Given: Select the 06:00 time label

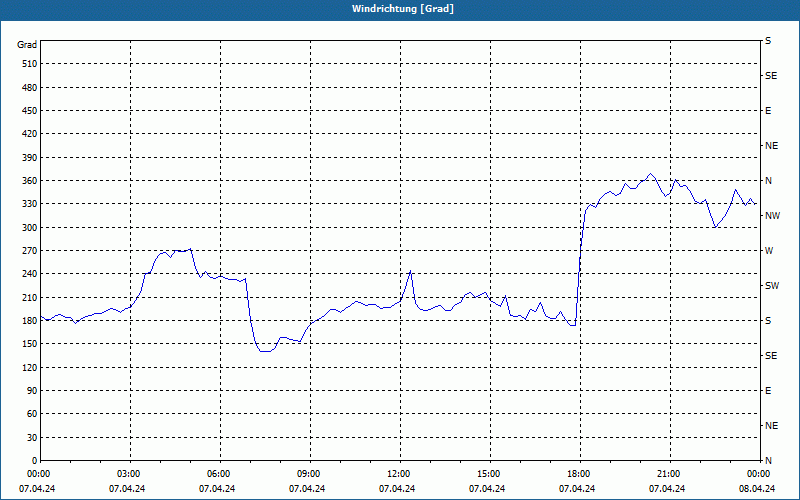Looking at the screenshot, I should coord(220,474).
